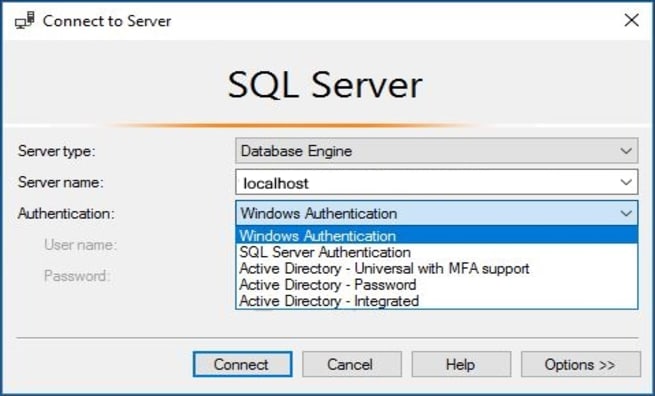This screenshot has height=396, width=655.
Task: Open the Server type dropdown
Action: (437, 151)
